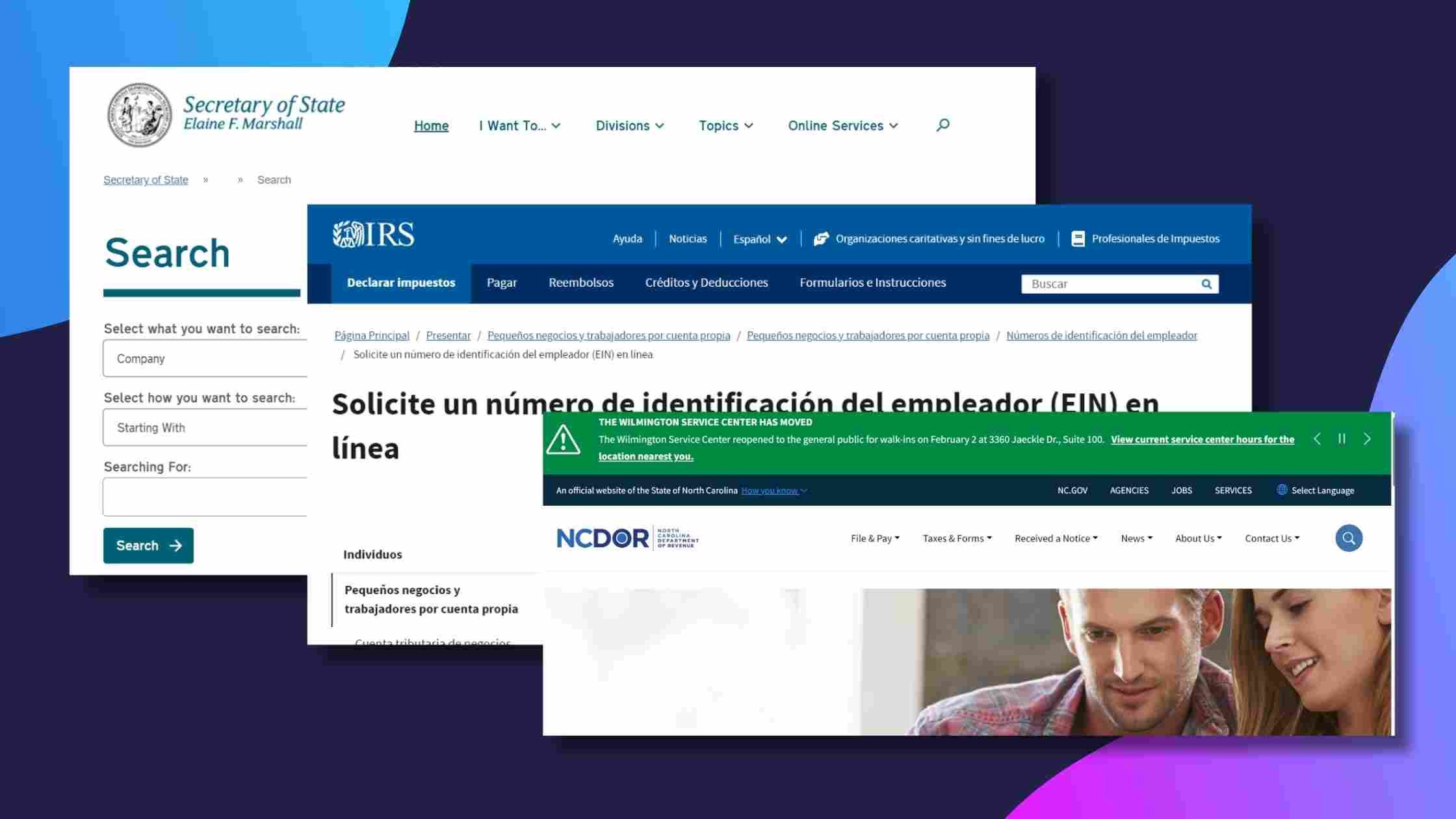
Task: Click the IRS search magnifier icon
Action: (x=1207, y=283)
